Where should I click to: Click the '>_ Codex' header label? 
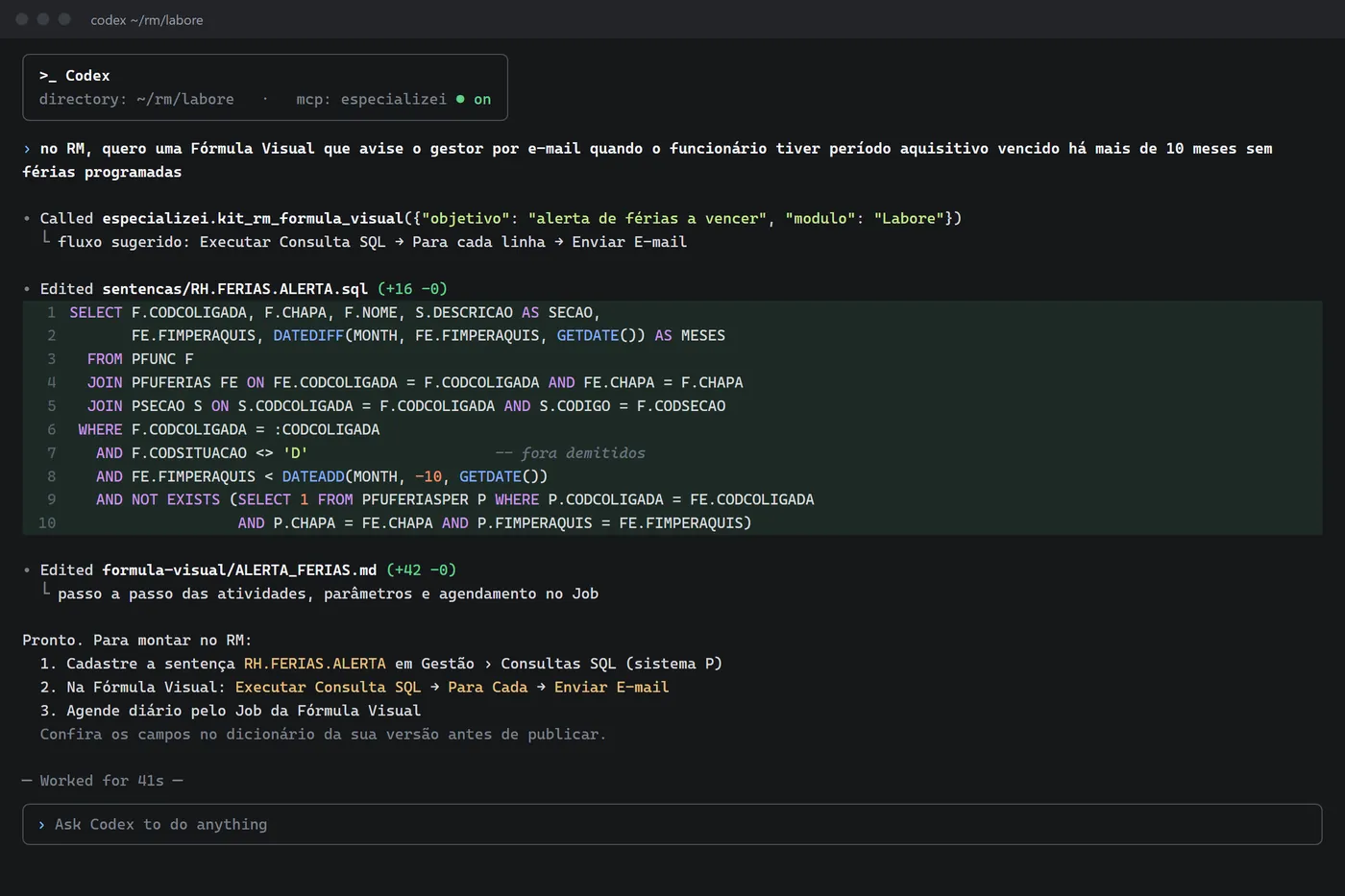[75, 76]
